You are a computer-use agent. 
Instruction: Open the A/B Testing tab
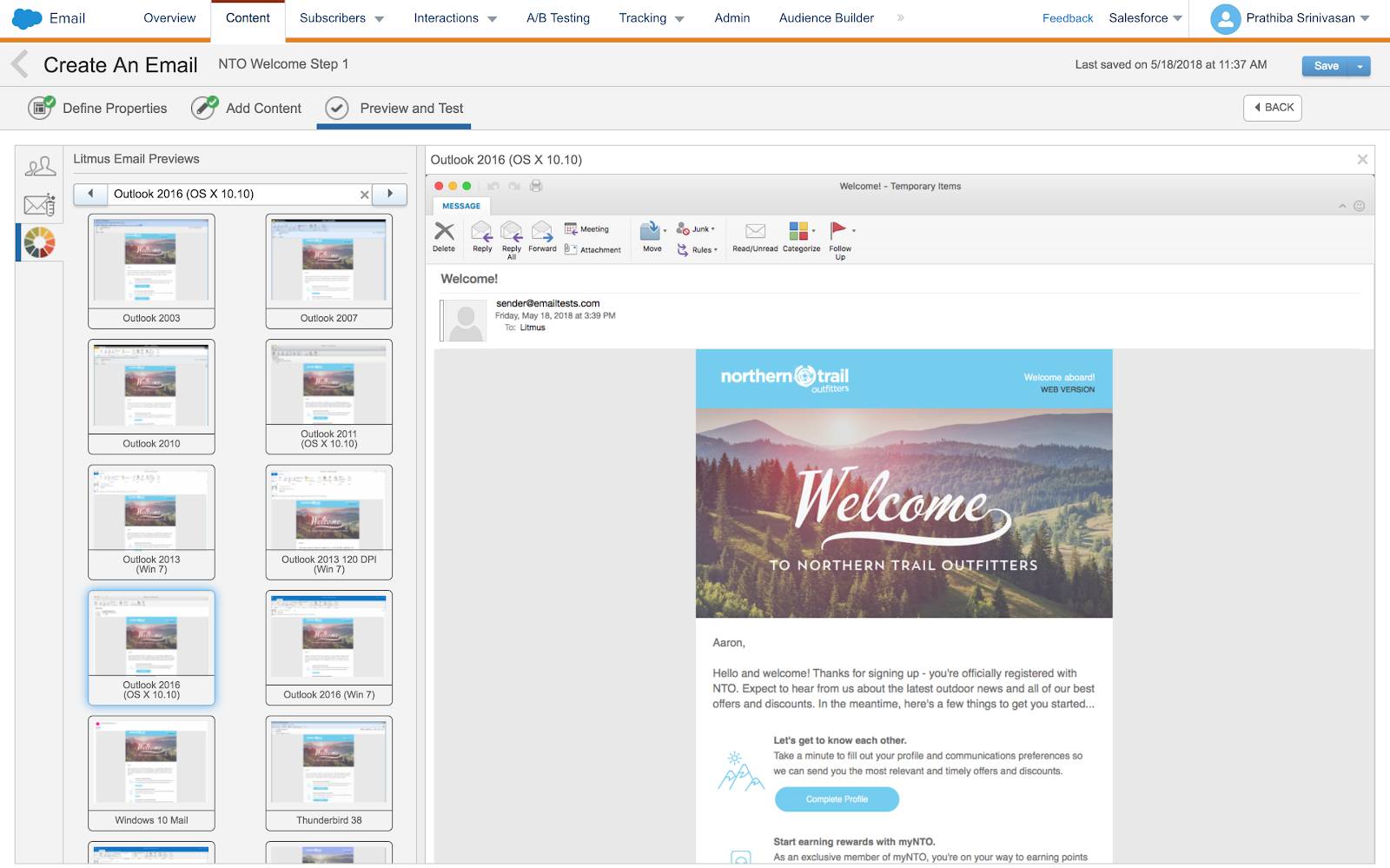tap(558, 18)
